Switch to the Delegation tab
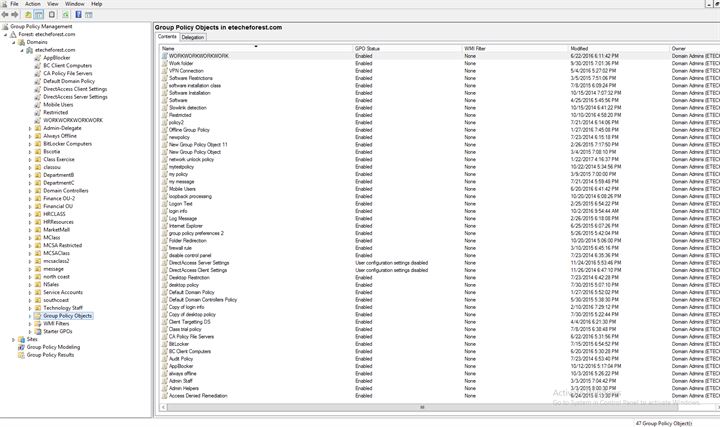This screenshot has height=427, width=720. [193, 37]
